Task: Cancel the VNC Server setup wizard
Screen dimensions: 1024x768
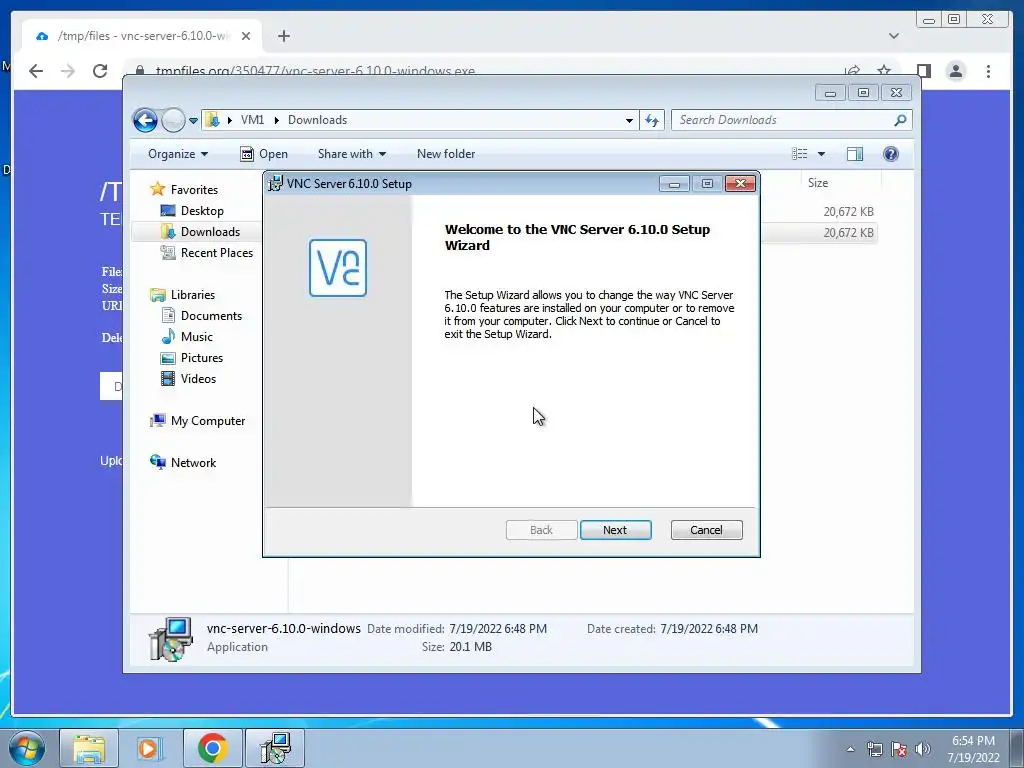Action: 706,530
